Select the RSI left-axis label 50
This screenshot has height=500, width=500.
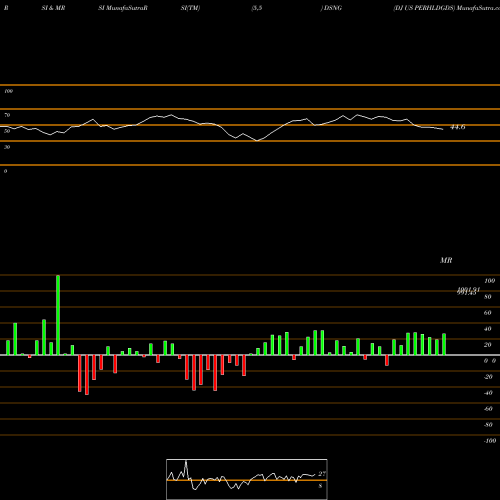click(x=7, y=131)
